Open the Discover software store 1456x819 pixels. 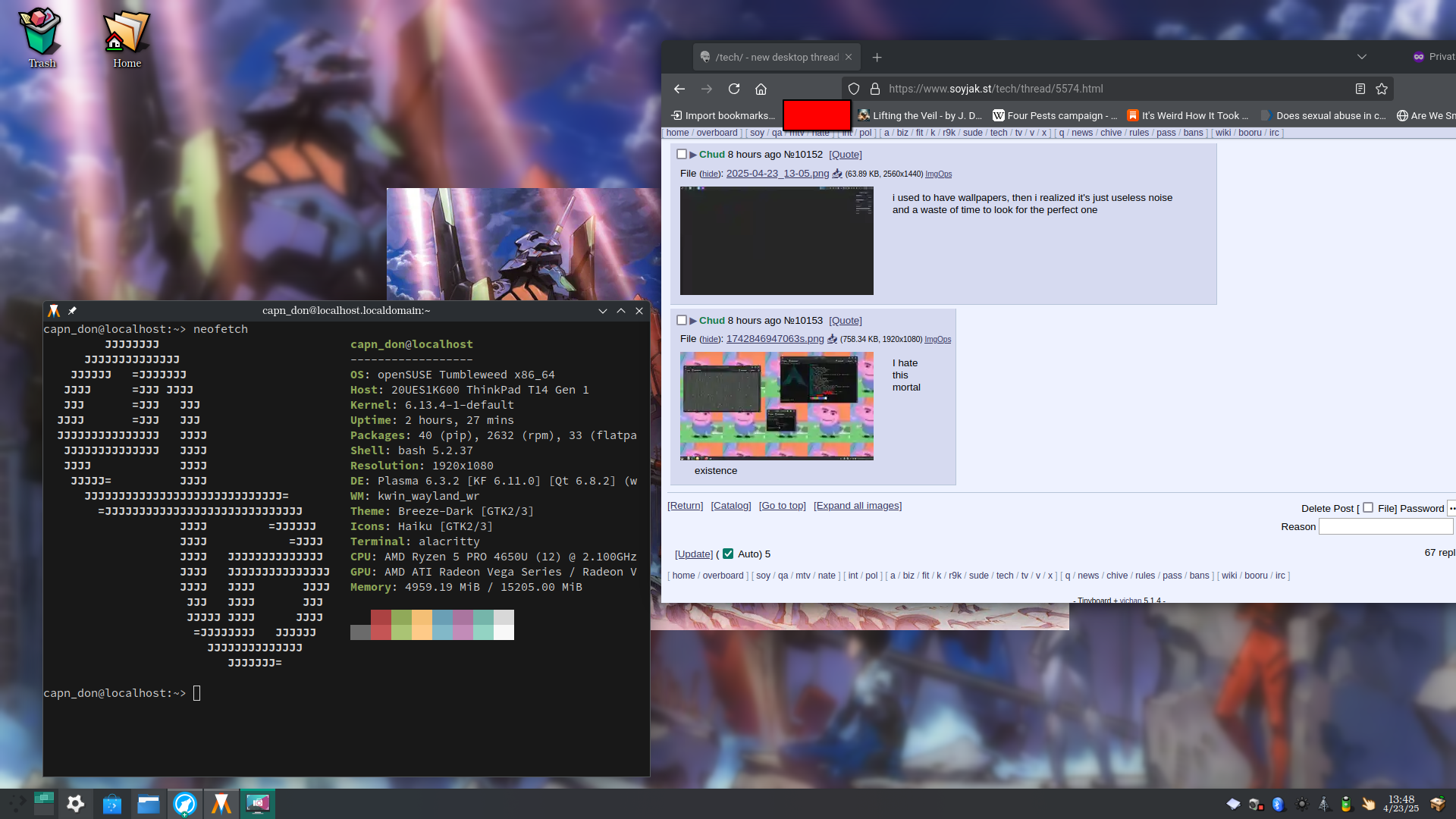[x=112, y=803]
